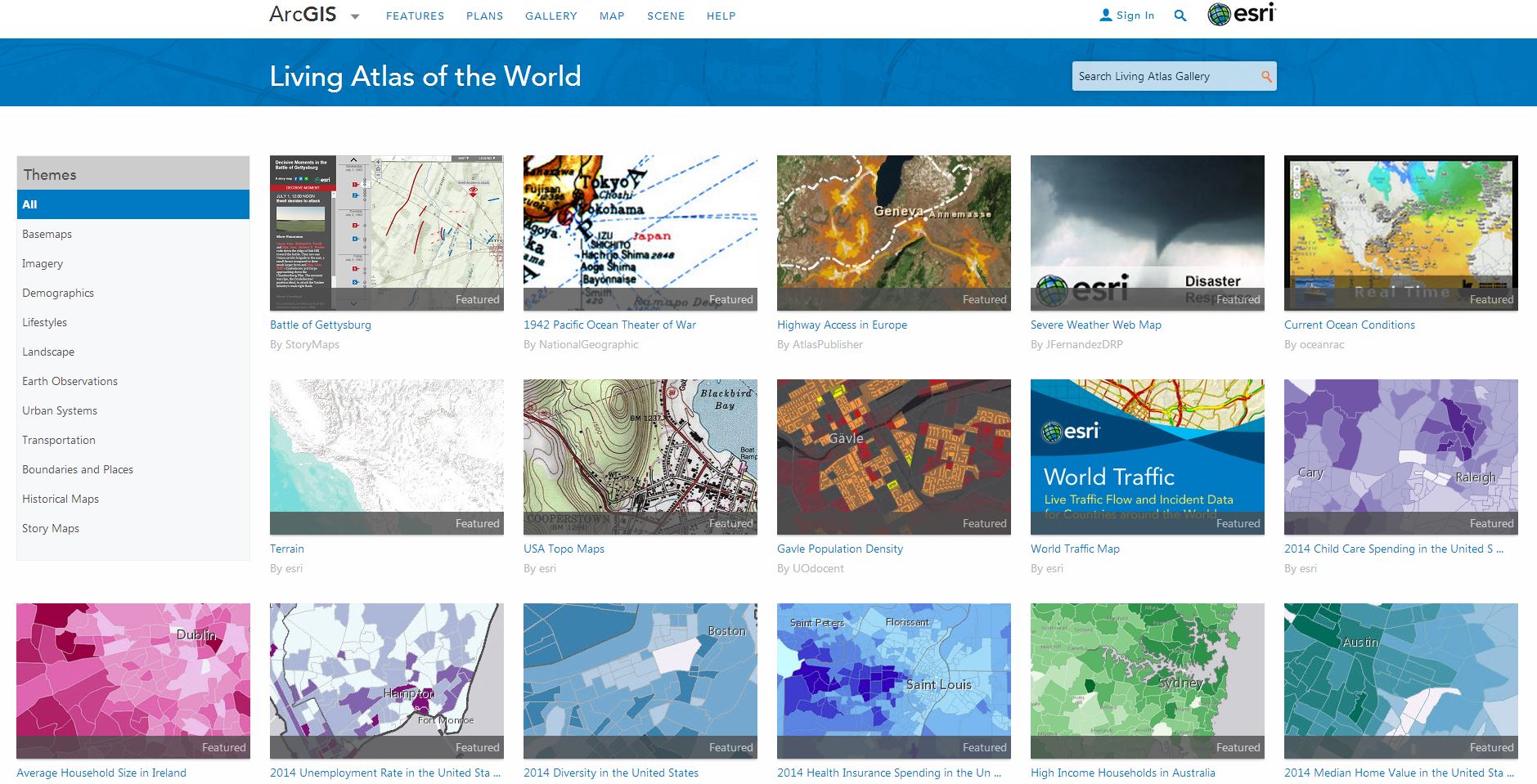Open the 1942 Pacific Ocean Theater thumbnail
The width and height of the screenshot is (1537, 784).
[x=640, y=233]
